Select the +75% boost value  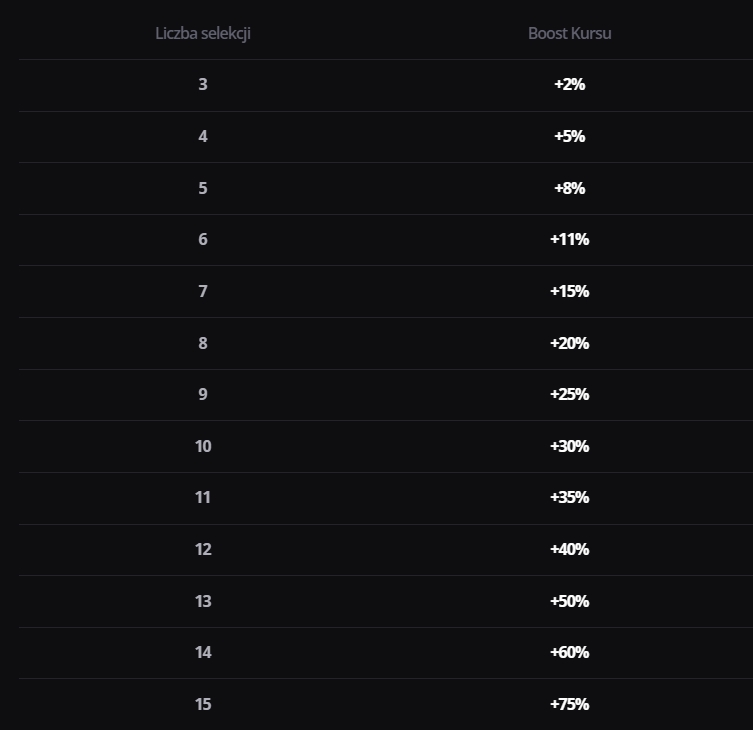pyautogui.click(x=570, y=705)
